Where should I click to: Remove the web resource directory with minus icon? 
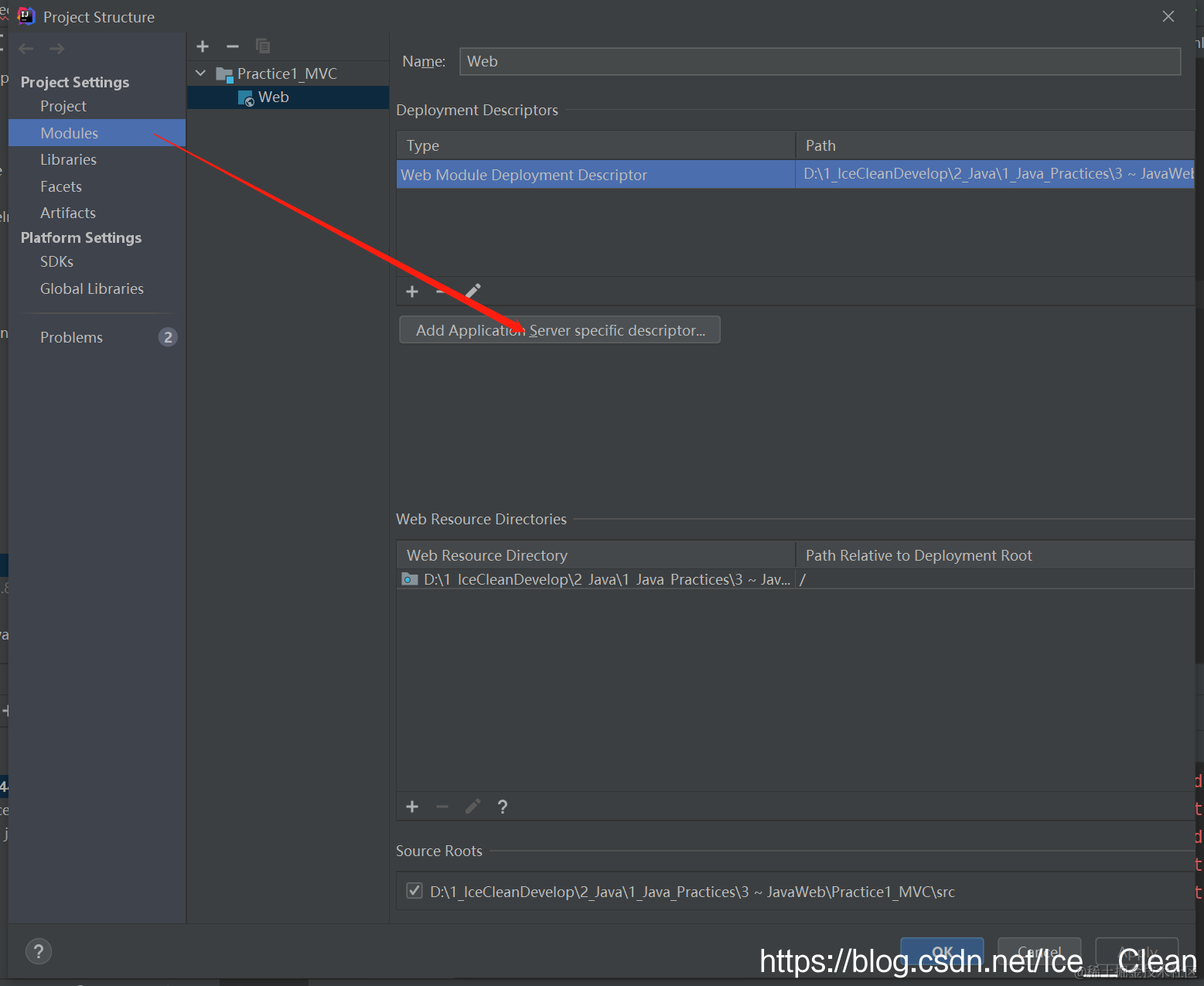point(442,807)
